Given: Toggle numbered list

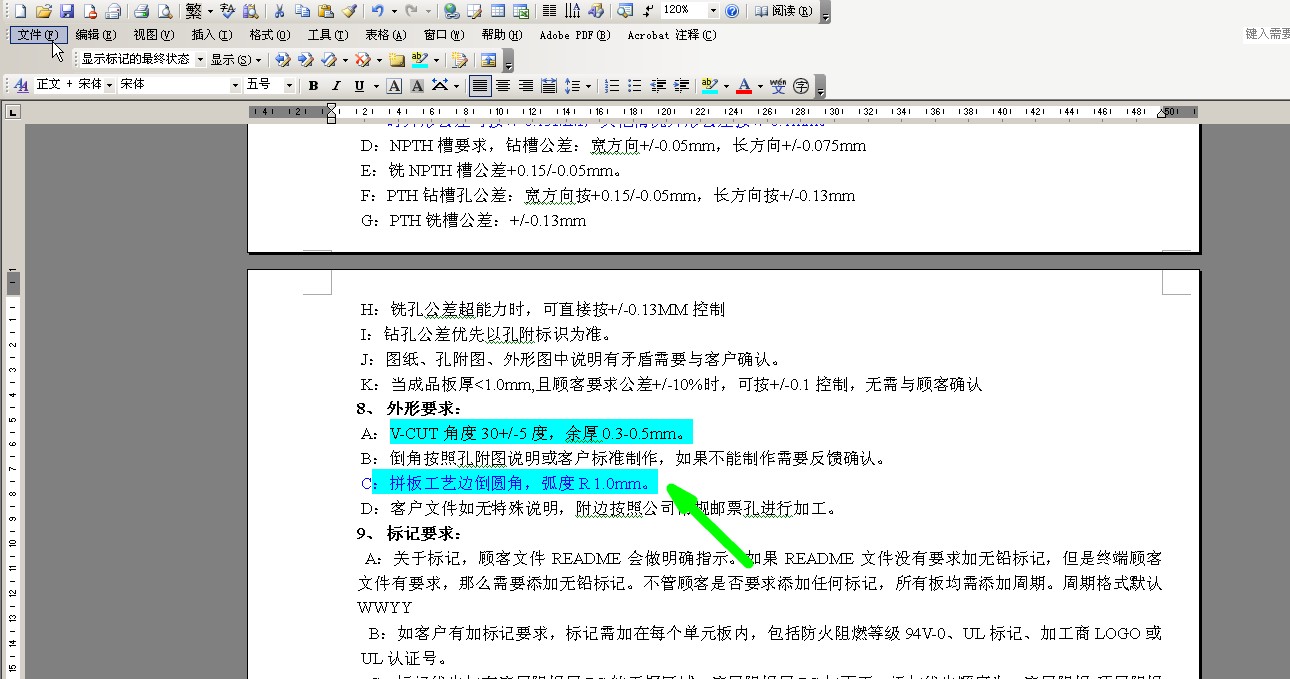Looking at the screenshot, I should click(612, 86).
